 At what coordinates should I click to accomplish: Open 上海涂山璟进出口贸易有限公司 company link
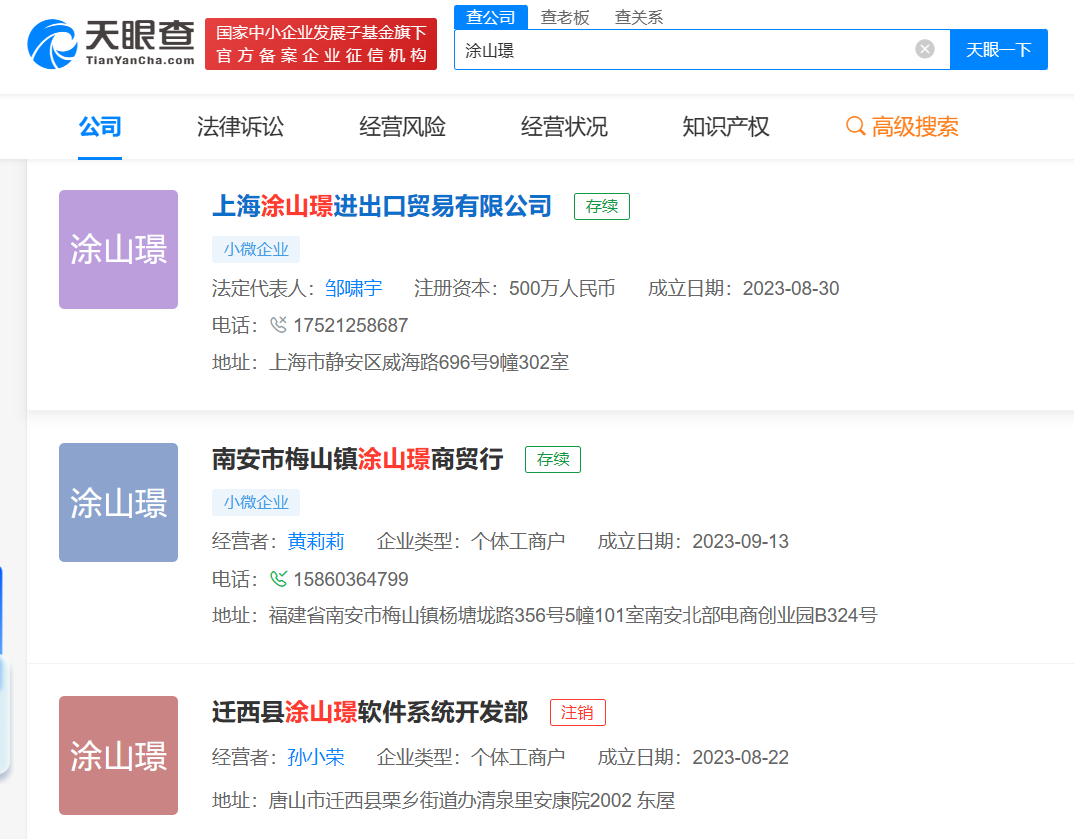pyautogui.click(x=384, y=206)
